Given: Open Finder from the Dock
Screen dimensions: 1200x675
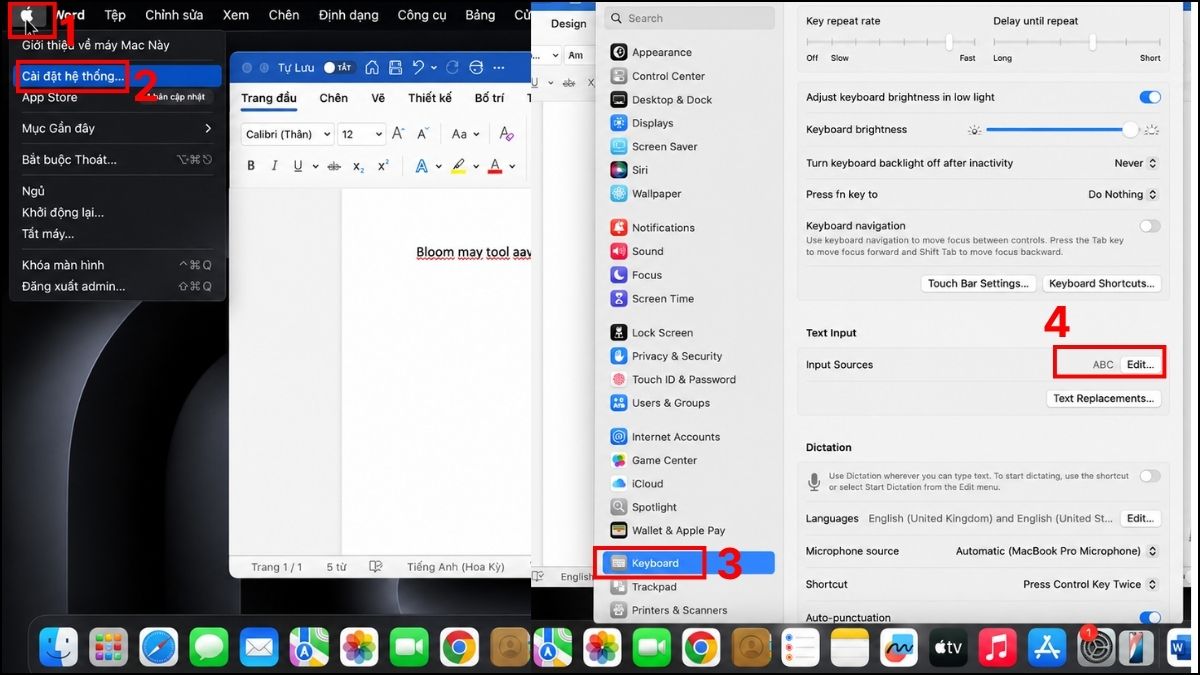Looking at the screenshot, I should 58,647.
